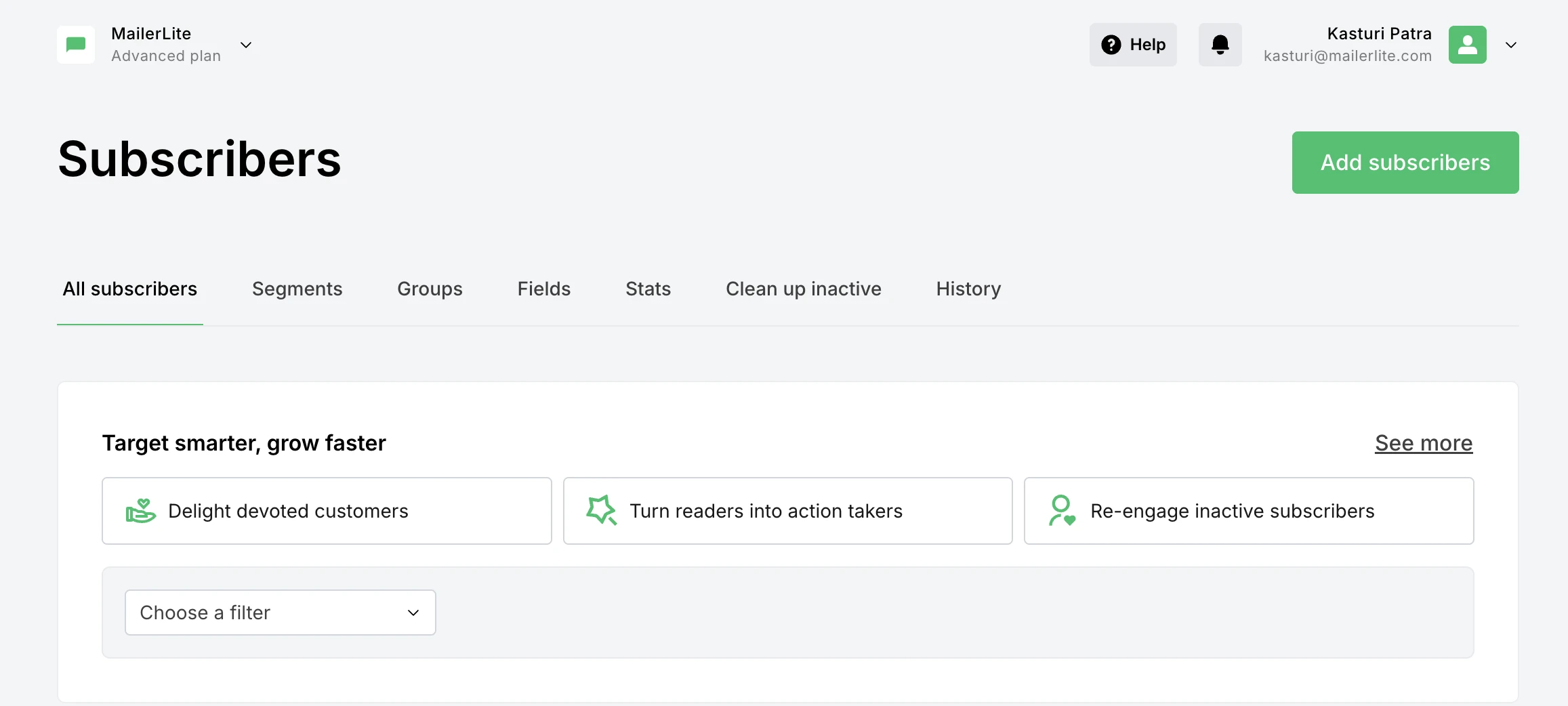This screenshot has width=1568, height=706.
Task: Click the question mark inside the Help button
Action: point(1111,44)
